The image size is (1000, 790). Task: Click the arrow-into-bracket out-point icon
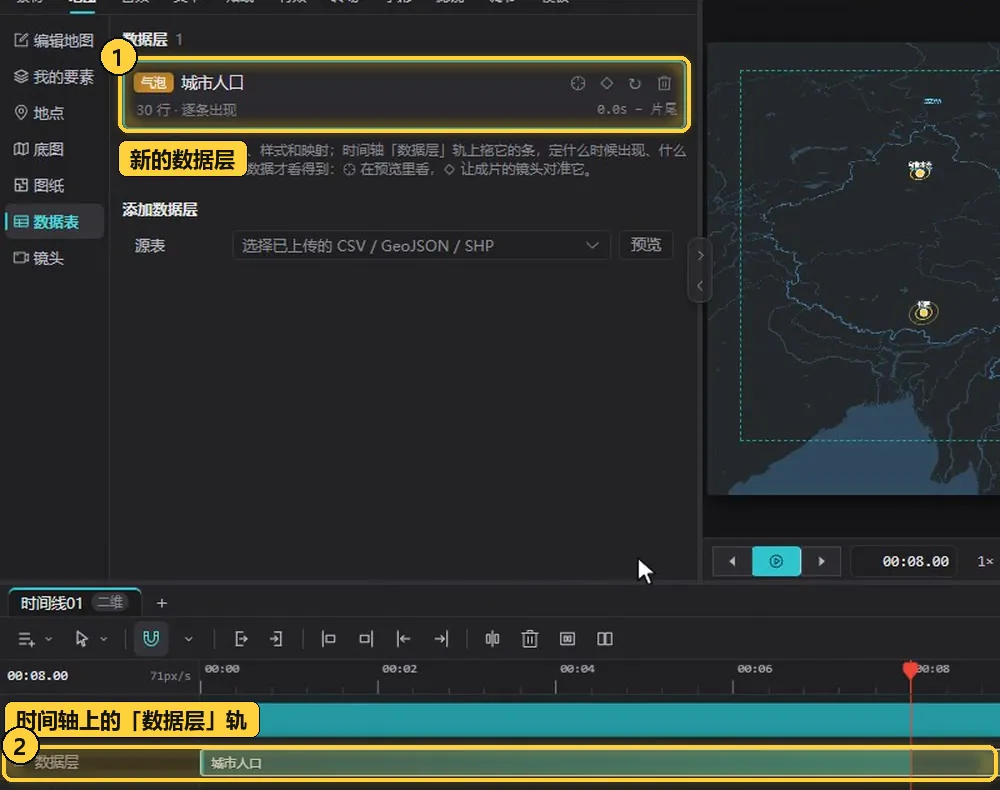[276, 639]
